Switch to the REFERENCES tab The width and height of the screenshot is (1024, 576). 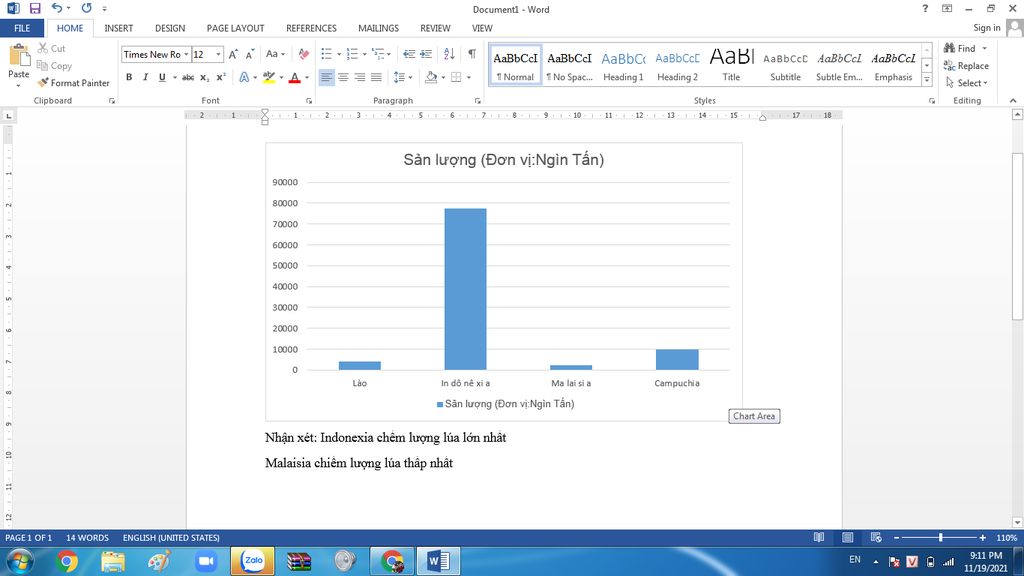tap(311, 28)
